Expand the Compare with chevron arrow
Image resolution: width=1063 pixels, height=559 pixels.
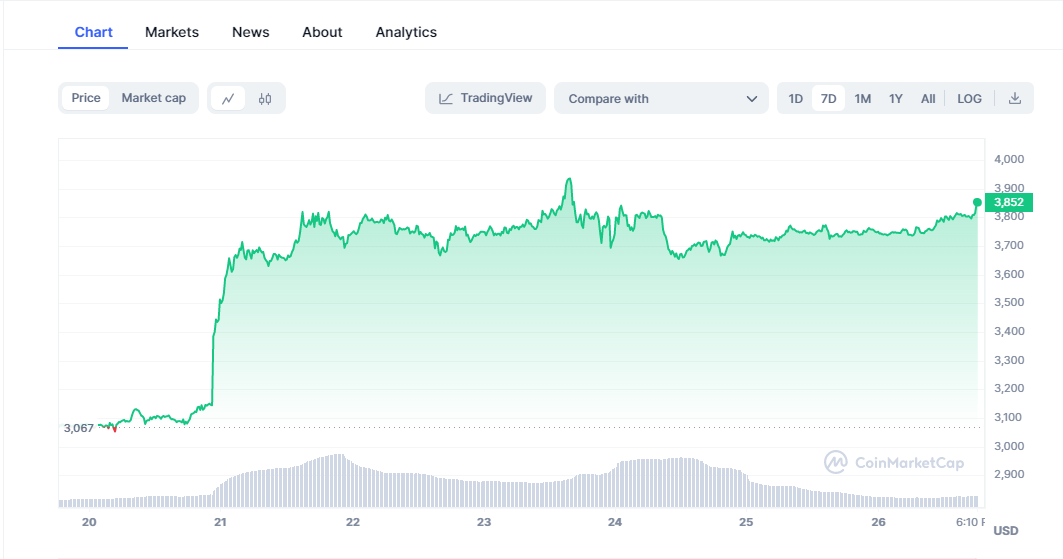coord(752,98)
